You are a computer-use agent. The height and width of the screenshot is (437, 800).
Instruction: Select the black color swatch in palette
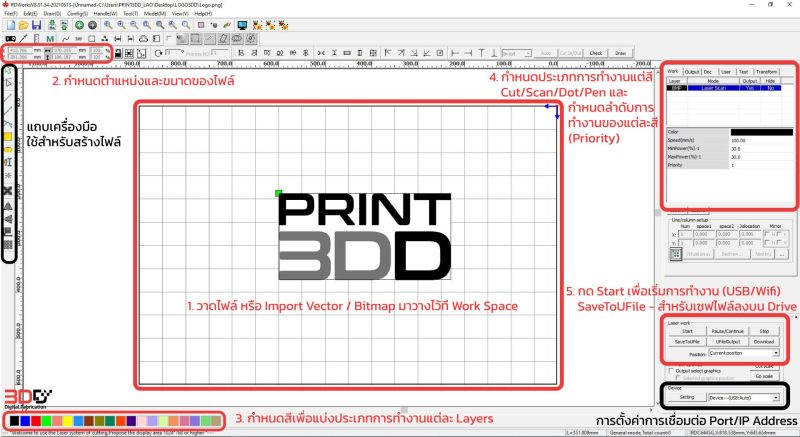coord(14,421)
